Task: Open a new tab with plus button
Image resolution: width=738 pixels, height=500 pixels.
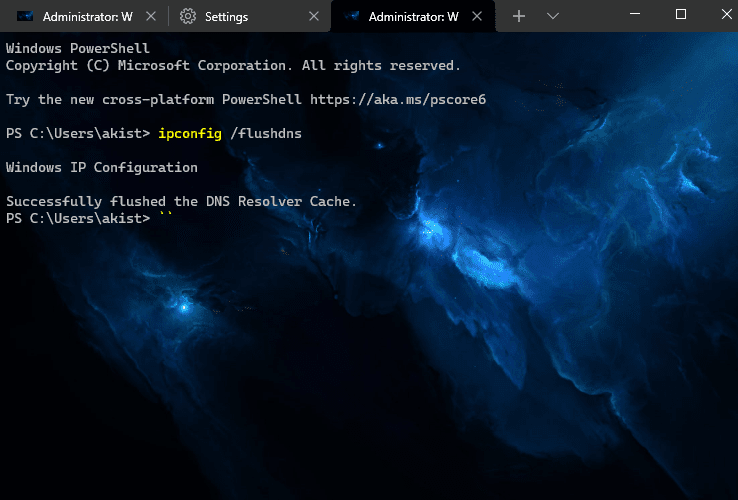Action: [x=519, y=16]
